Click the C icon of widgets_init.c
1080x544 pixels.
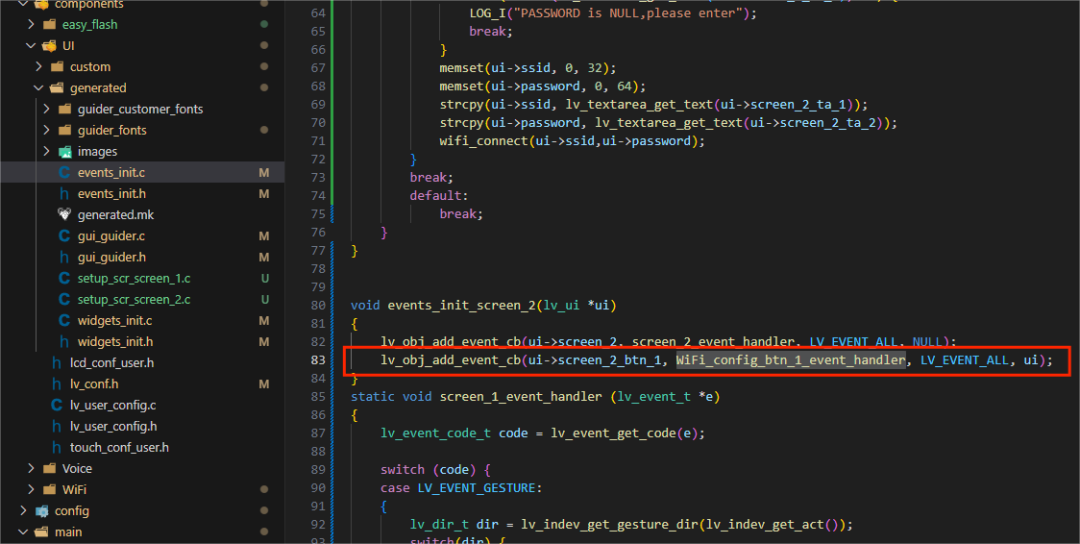pyautogui.click(x=65, y=320)
